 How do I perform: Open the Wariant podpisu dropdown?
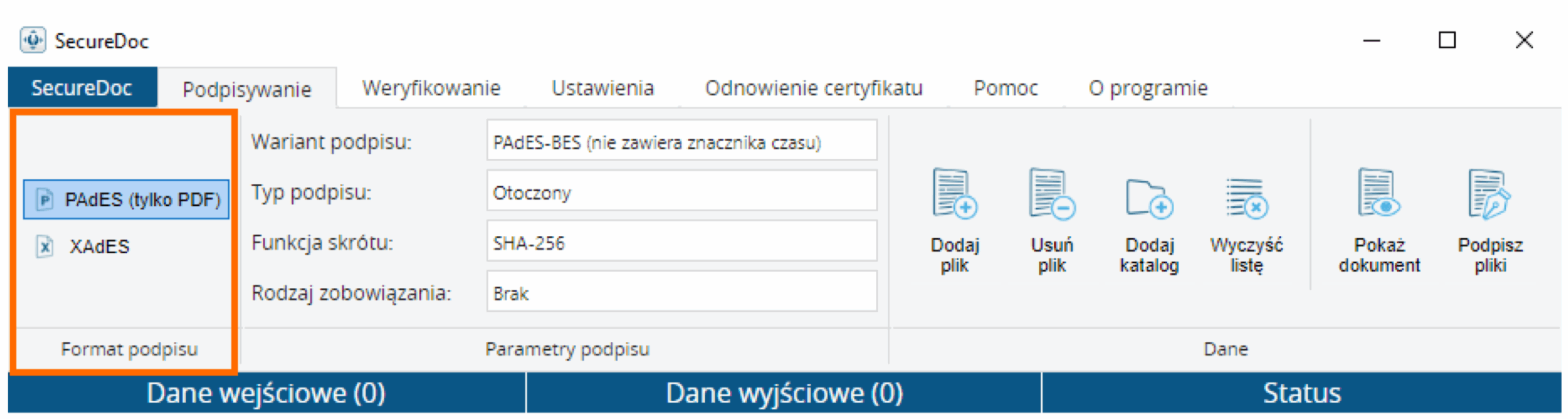681,142
